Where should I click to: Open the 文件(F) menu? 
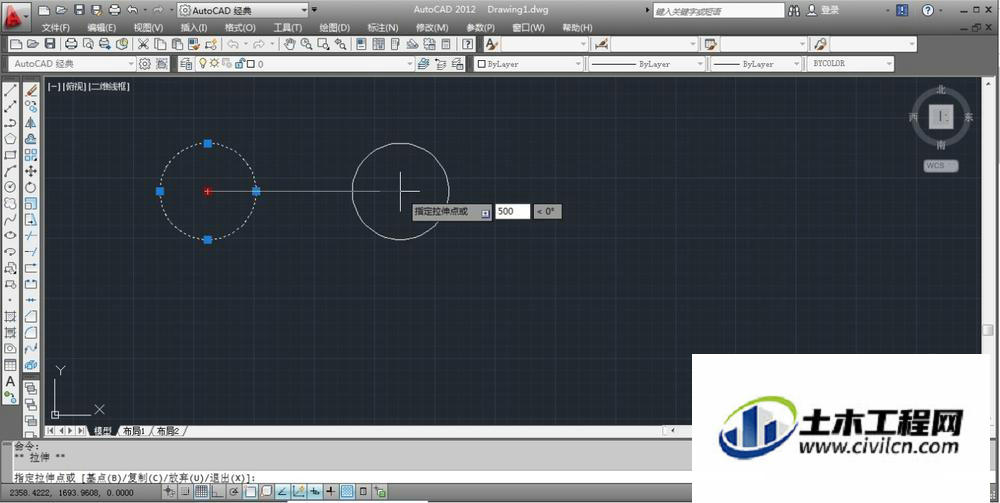(56, 28)
